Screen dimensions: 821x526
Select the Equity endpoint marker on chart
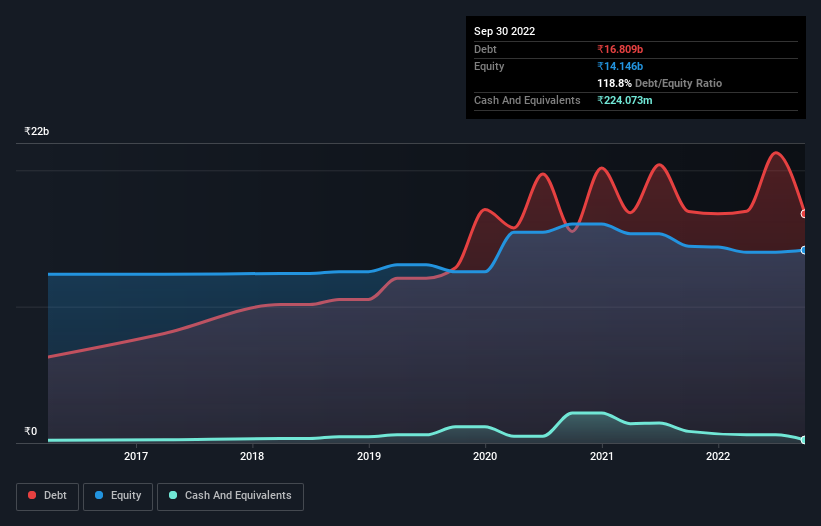[x=804, y=250]
